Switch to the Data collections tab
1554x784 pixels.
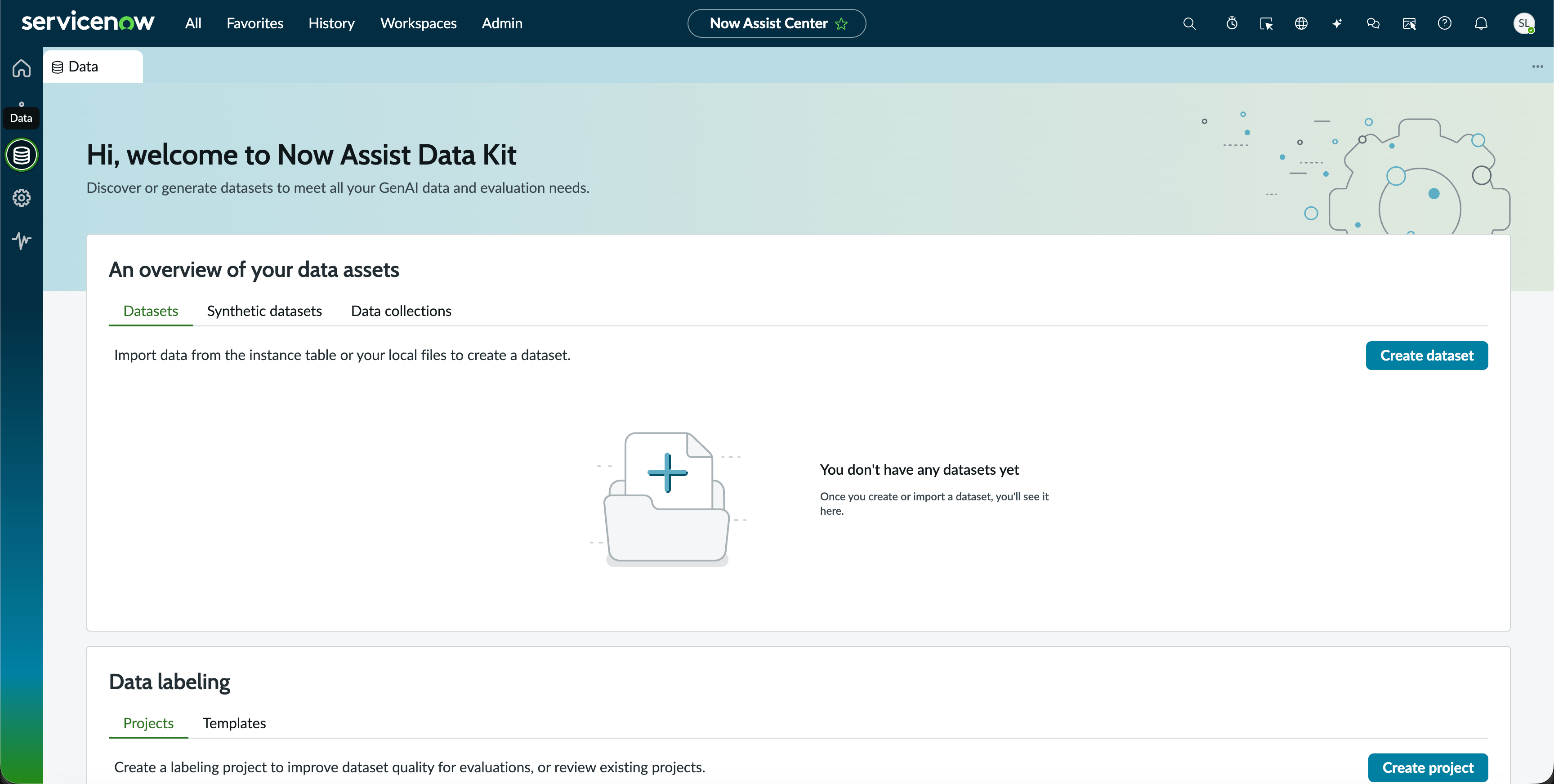tap(401, 311)
